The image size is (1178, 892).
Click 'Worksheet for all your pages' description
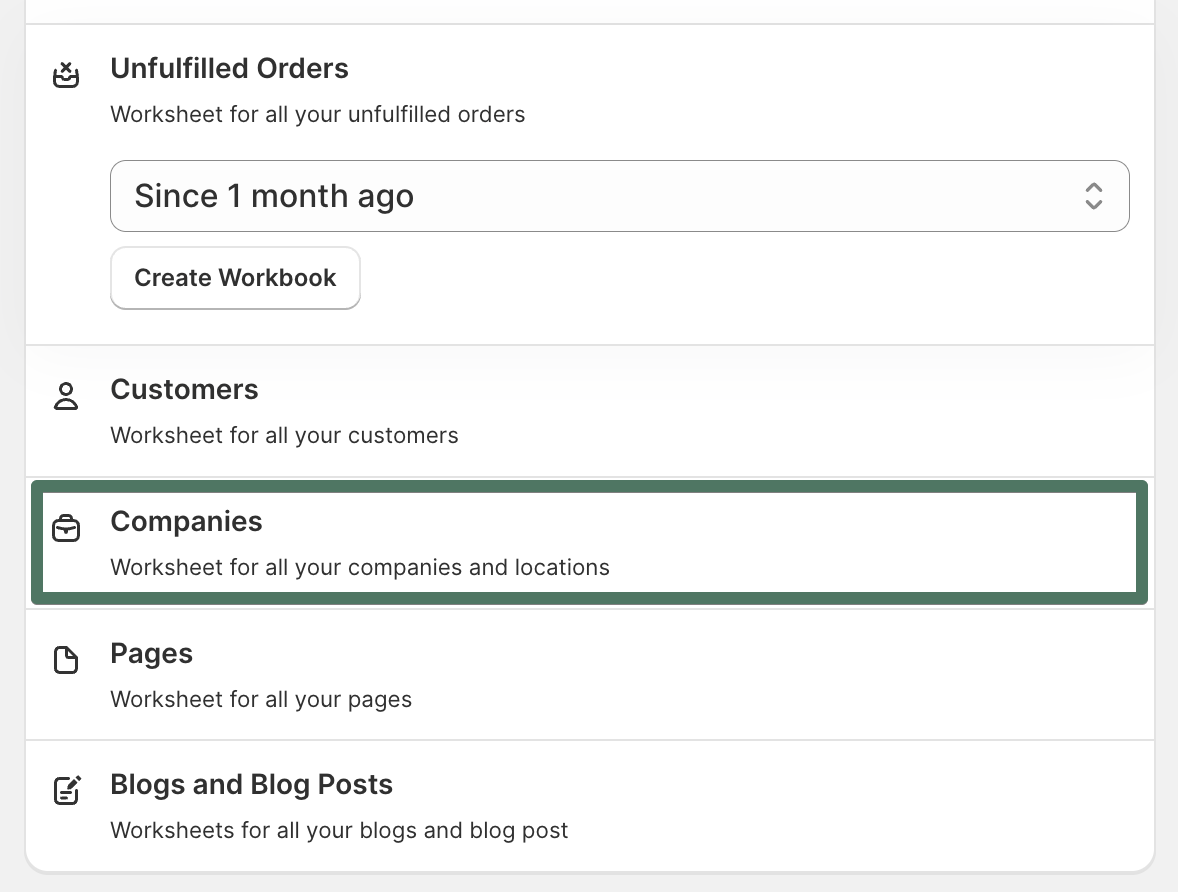tap(260, 699)
